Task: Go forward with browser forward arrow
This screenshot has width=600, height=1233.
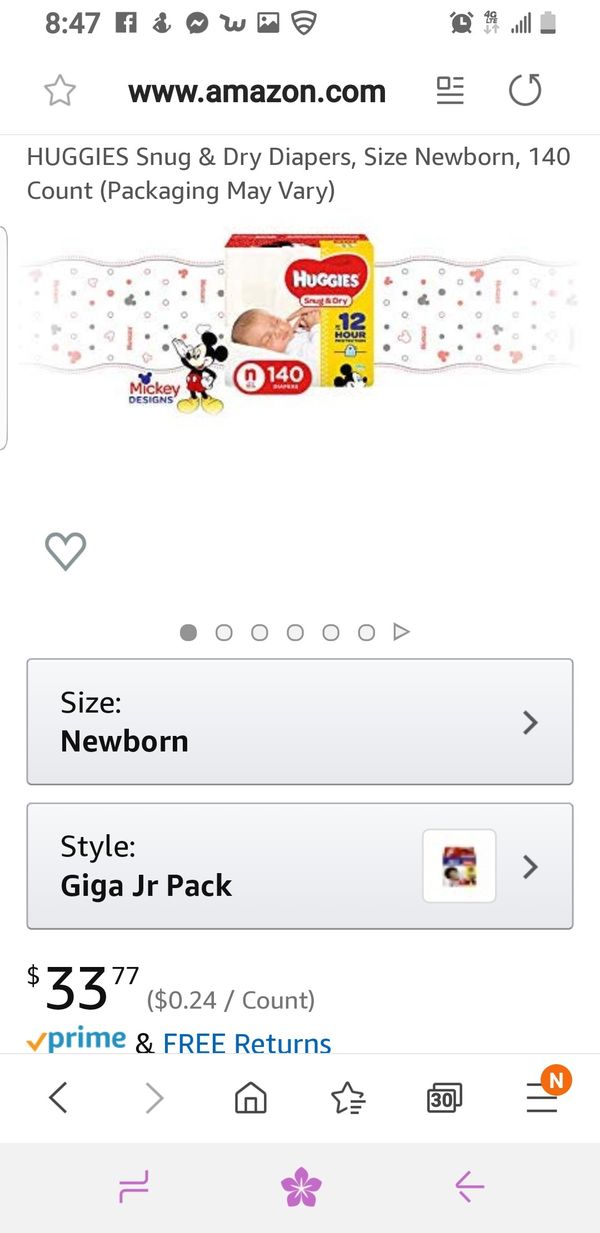Action: [x=154, y=1098]
